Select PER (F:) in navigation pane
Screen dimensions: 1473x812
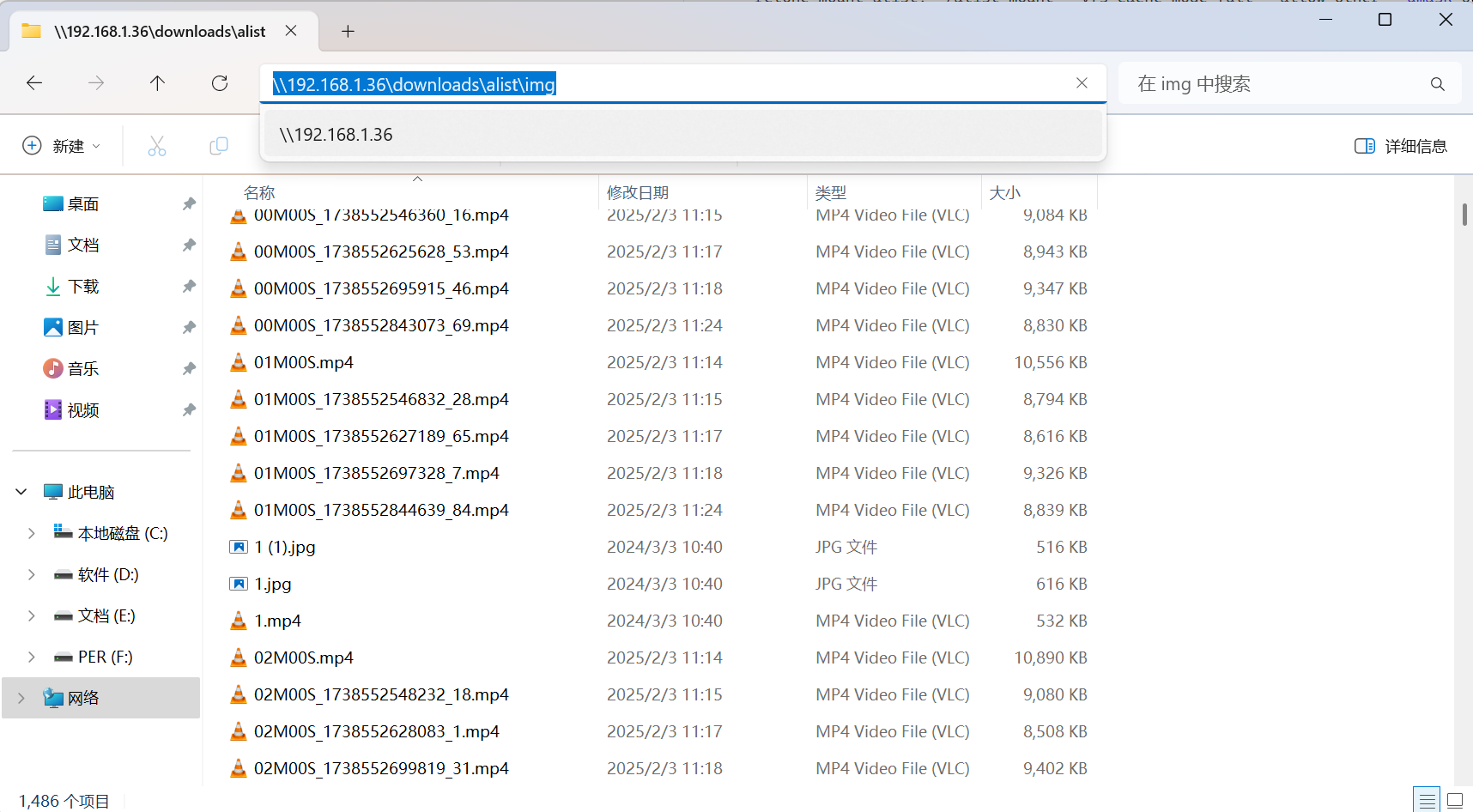(x=93, y=657)
